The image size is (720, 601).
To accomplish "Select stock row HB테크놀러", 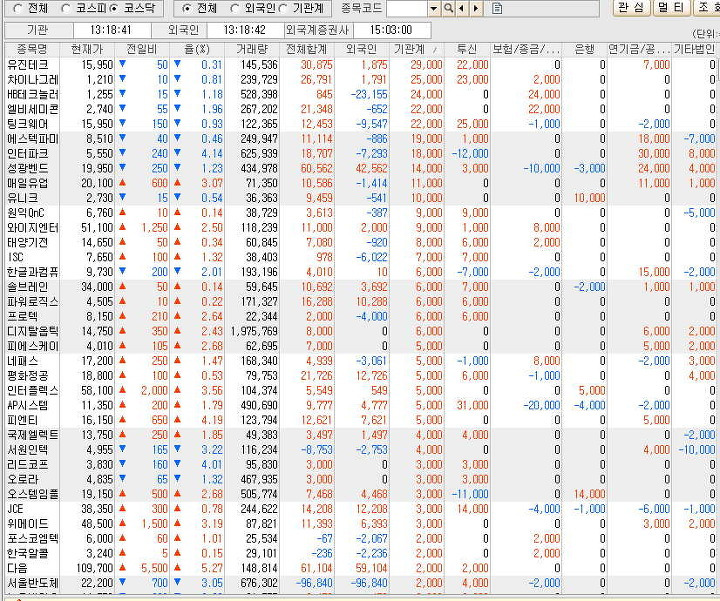I will pyautogui.click(x=360, y=95).
